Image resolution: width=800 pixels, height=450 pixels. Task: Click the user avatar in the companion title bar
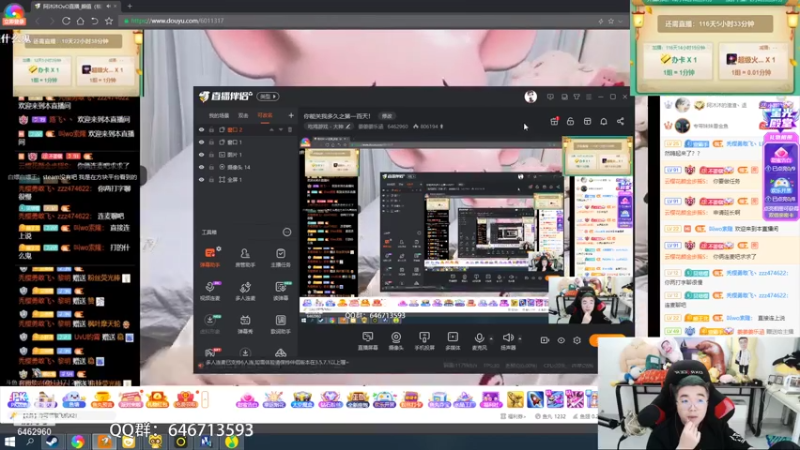pyautogui.click(x=531, y=96)
